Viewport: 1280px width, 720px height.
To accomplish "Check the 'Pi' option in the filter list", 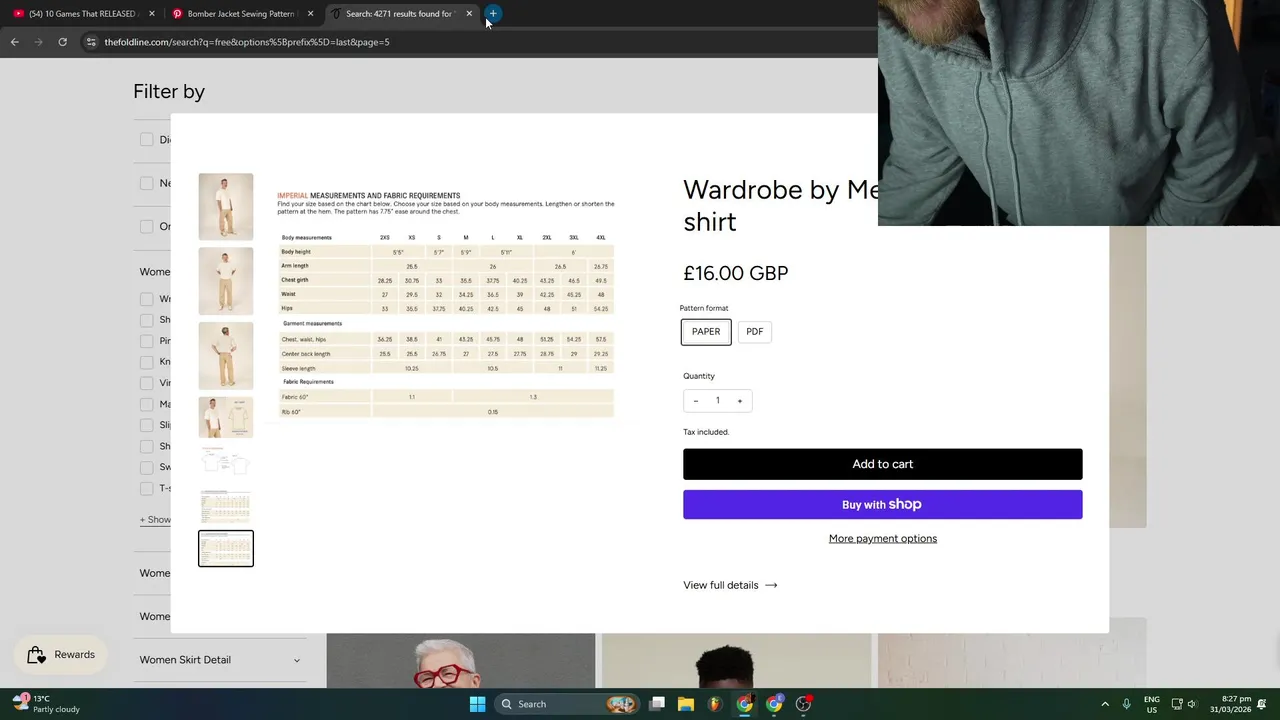I will (x=147, y=341).
